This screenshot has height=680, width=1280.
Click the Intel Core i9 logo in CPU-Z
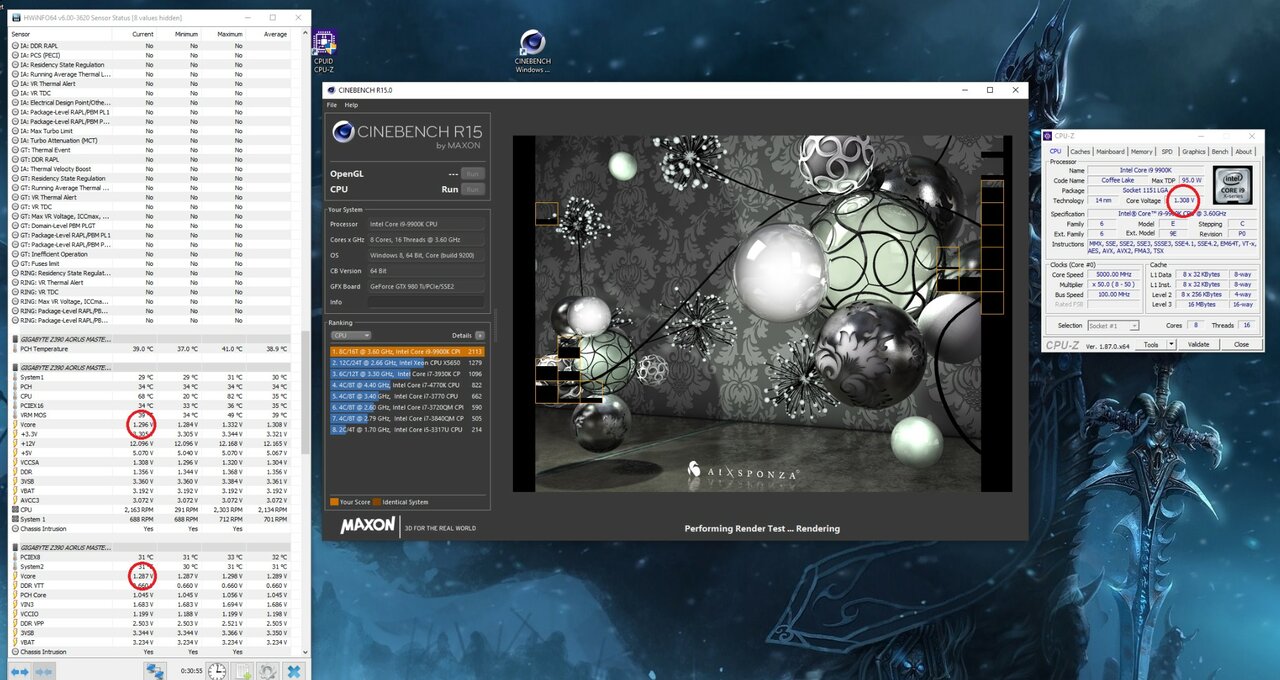click(1233, 186)
